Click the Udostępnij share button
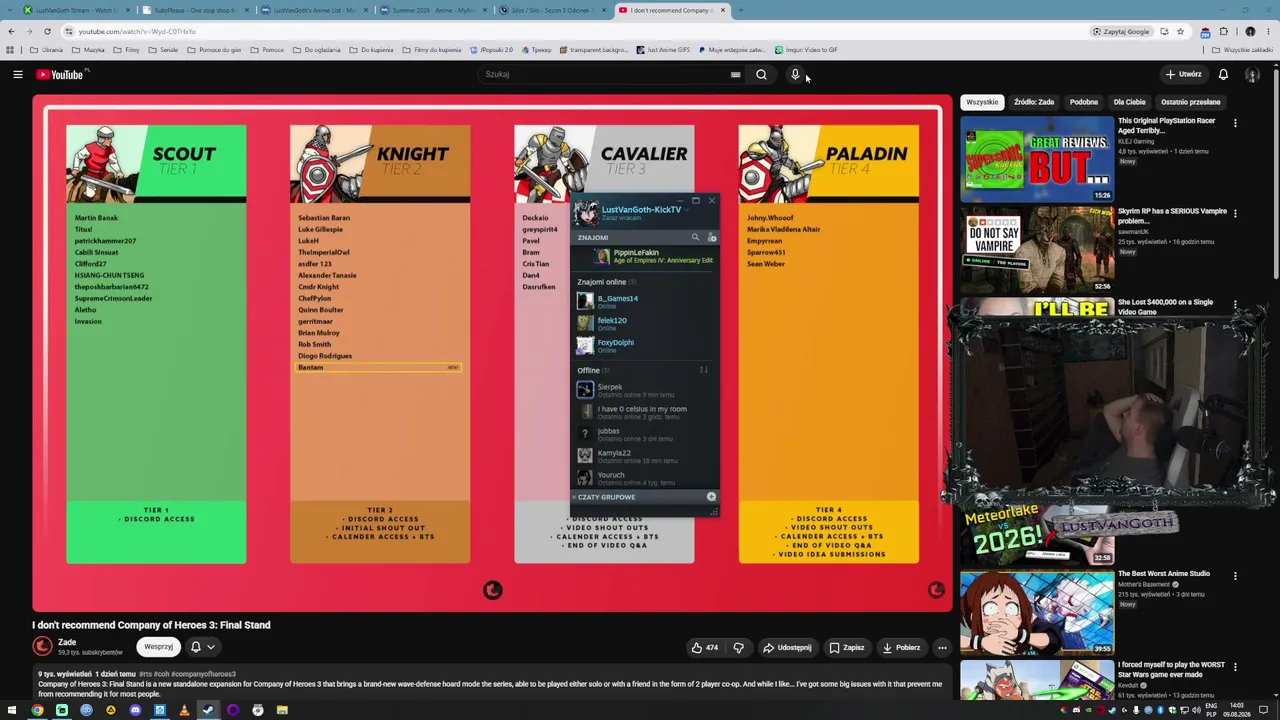 (x=787, y=647)
